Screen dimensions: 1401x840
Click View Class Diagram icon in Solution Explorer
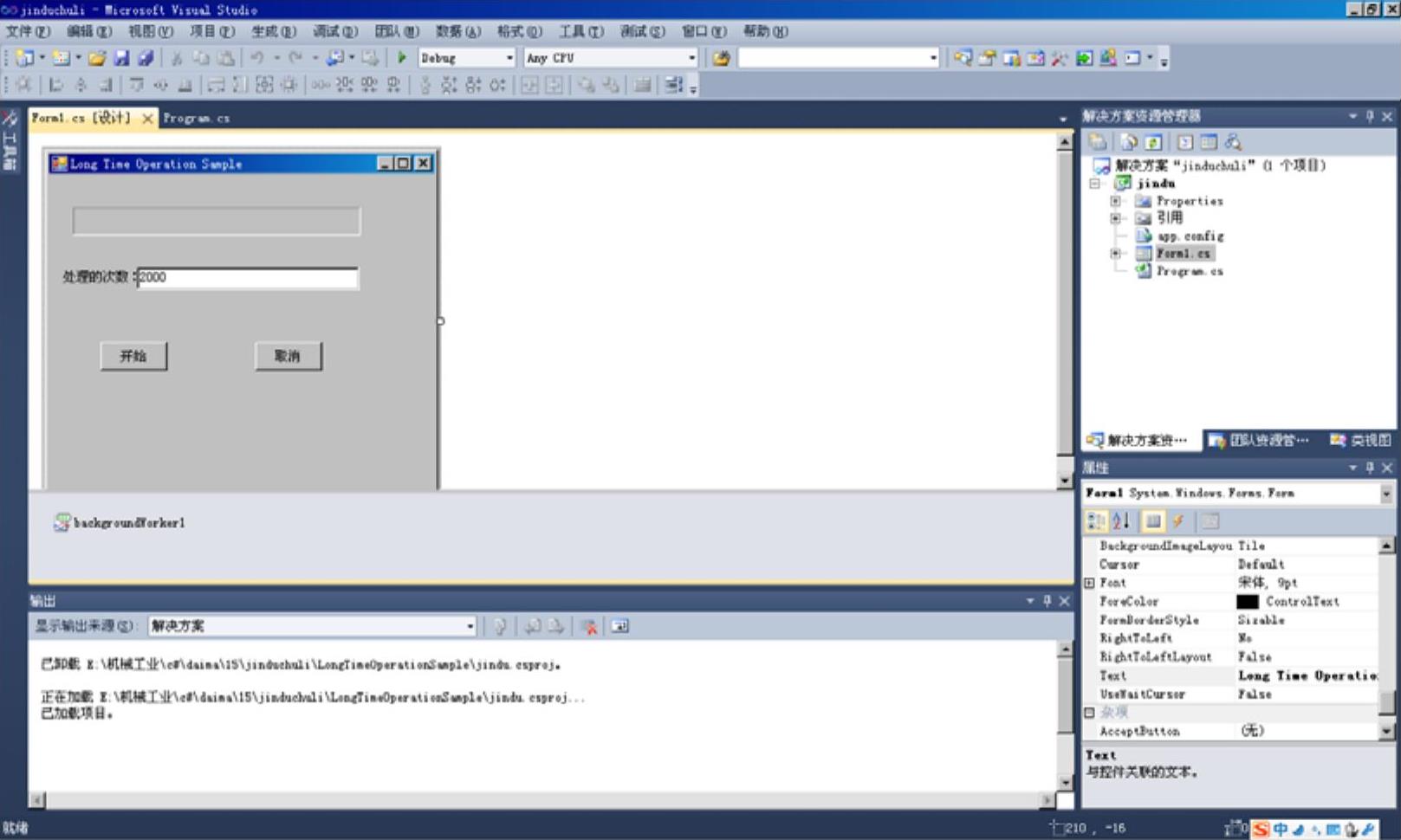[1233, 142]
